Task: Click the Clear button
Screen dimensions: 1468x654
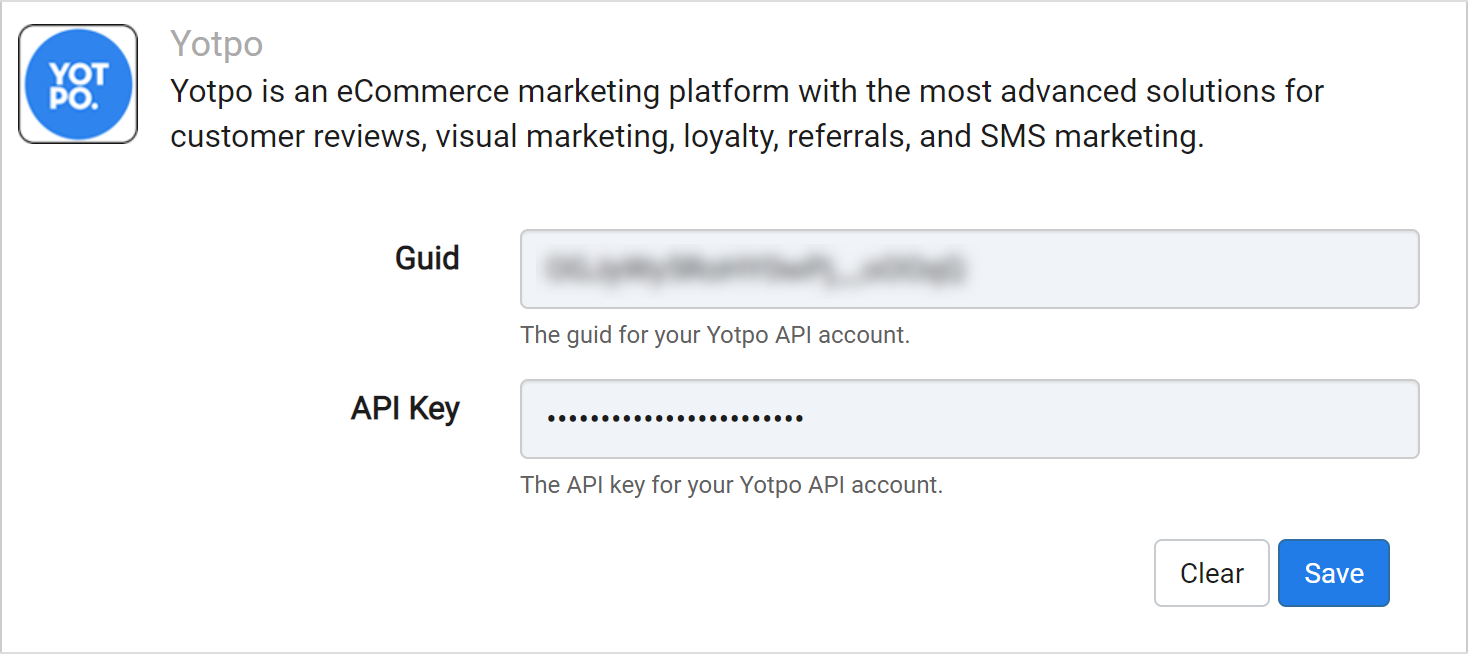Action: pyautogui.click(x=1212, y=573)
